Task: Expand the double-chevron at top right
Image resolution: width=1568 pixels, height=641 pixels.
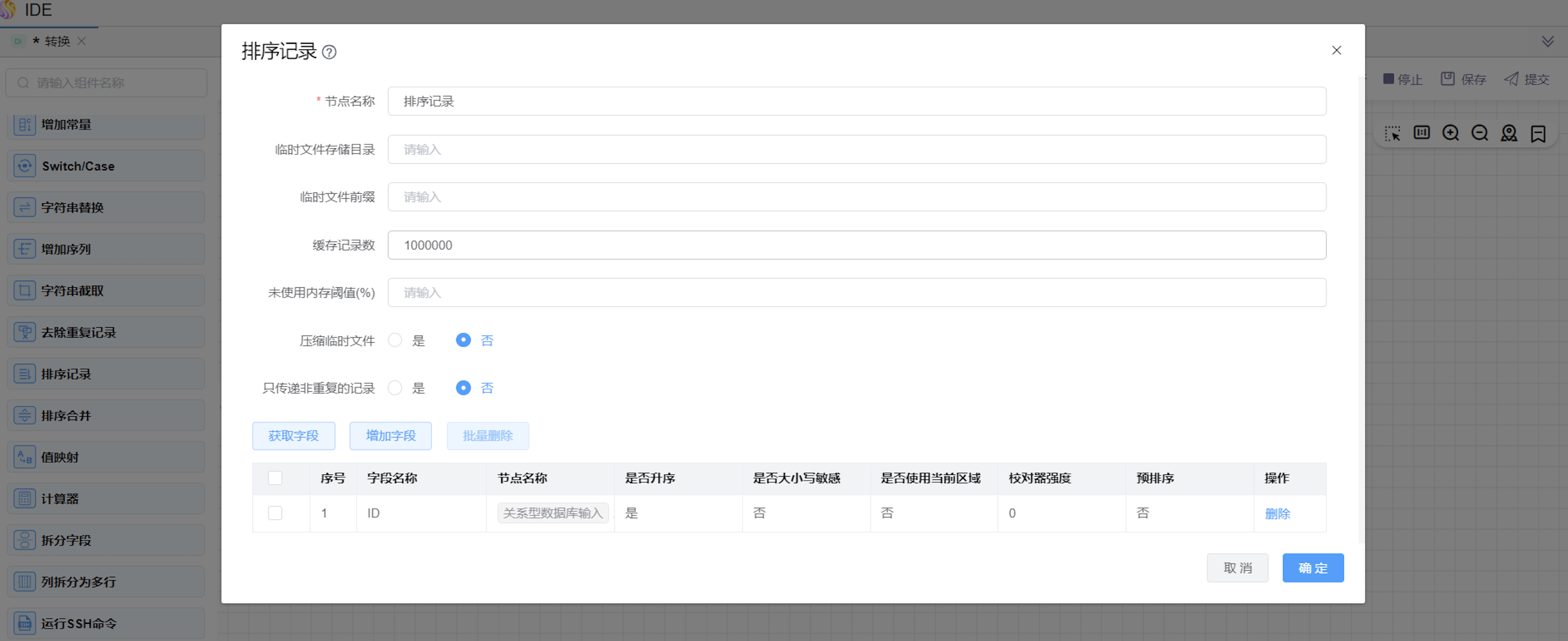Action: point(1548,42)
